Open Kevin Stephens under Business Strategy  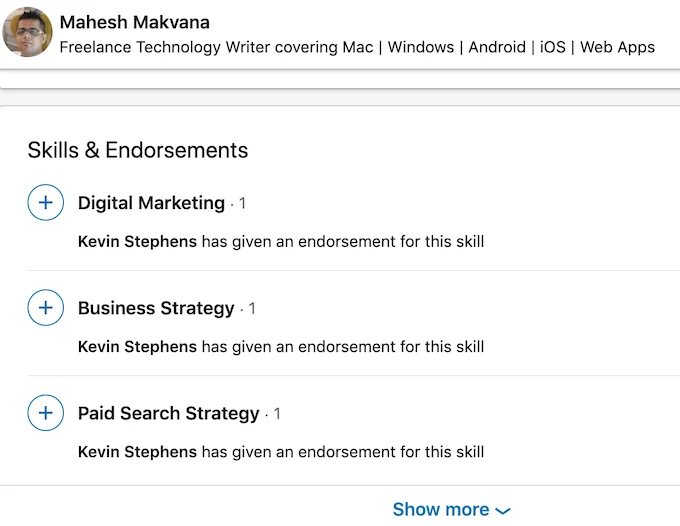(x=137, y=347)
